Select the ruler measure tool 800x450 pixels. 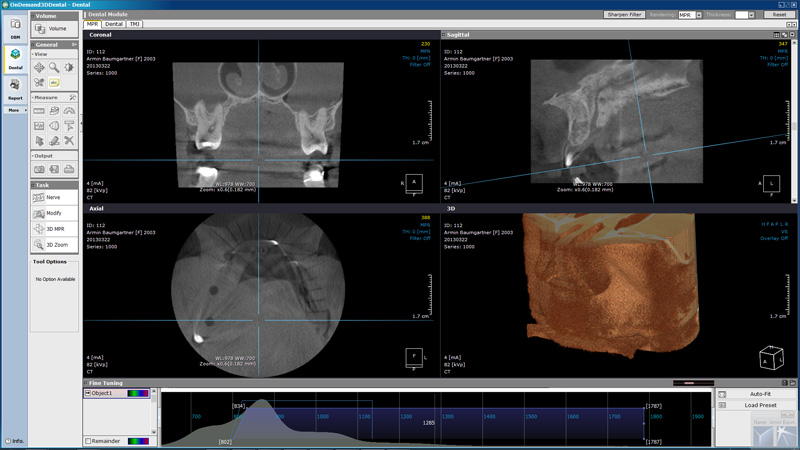point(39,111)
